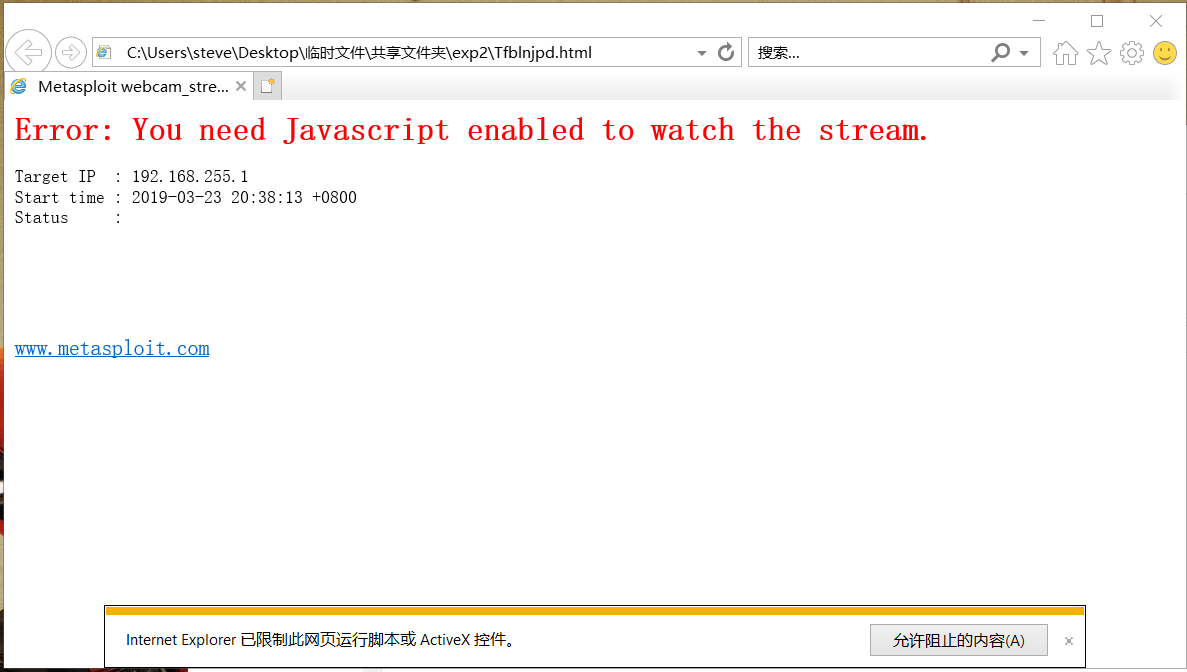Click the page icon in address bar
Screen dimensions: 1187x672
point(104,52)
